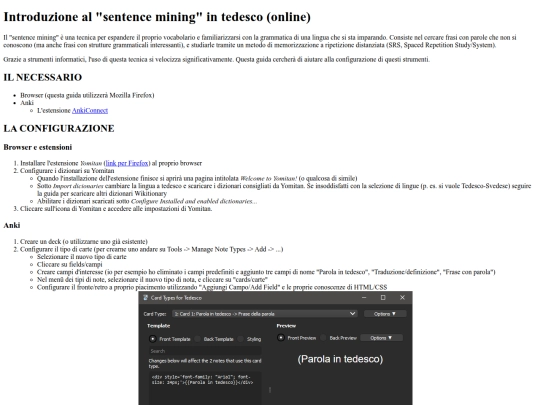
Task: Click the "(Parola in tedesco)" preview text
Action: pos(340,359)
